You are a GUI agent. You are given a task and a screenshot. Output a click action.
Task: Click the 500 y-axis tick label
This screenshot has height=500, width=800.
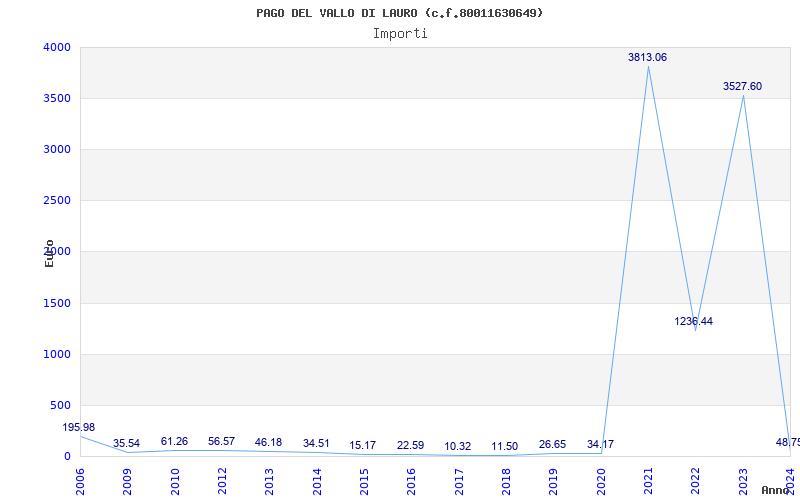[60, 405]
